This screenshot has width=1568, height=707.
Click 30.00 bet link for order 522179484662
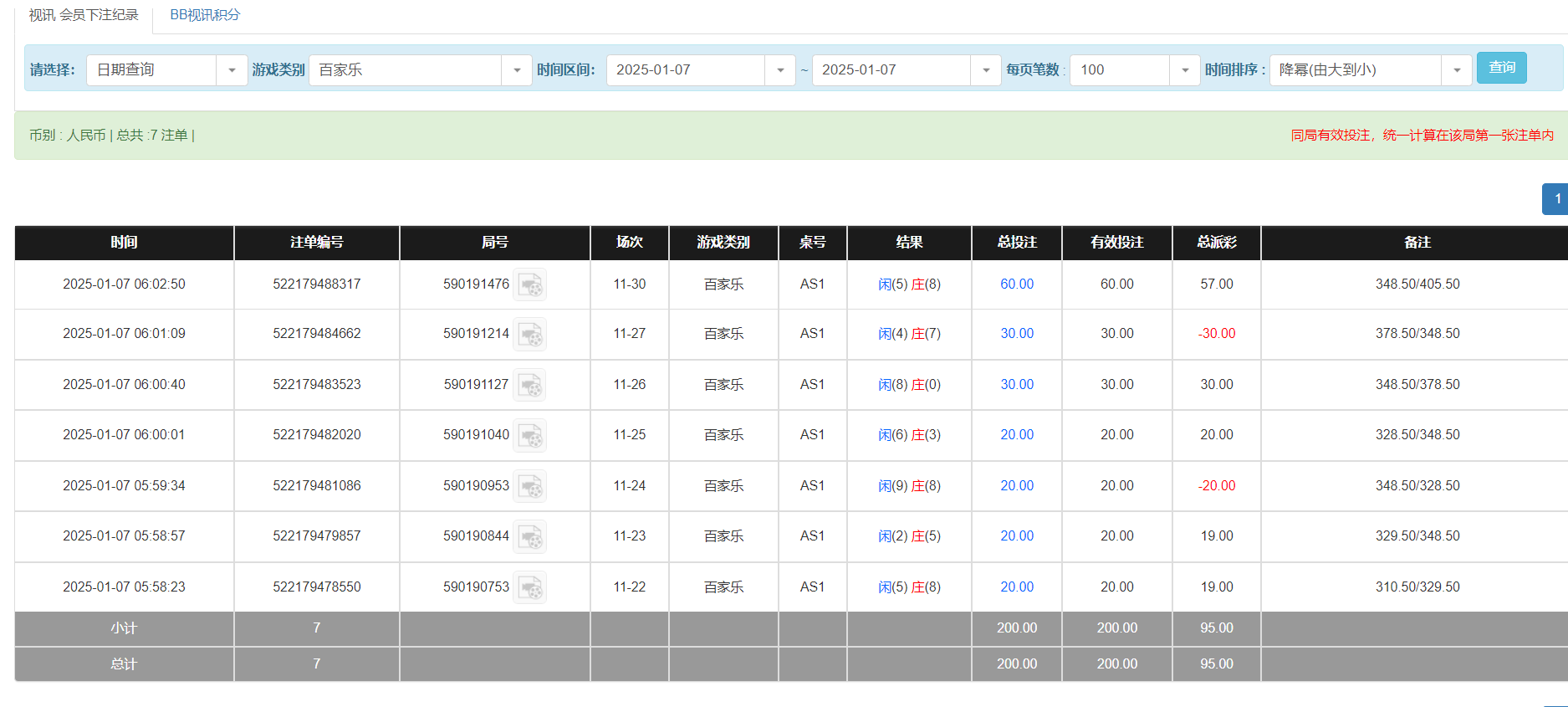(1016, 334)
